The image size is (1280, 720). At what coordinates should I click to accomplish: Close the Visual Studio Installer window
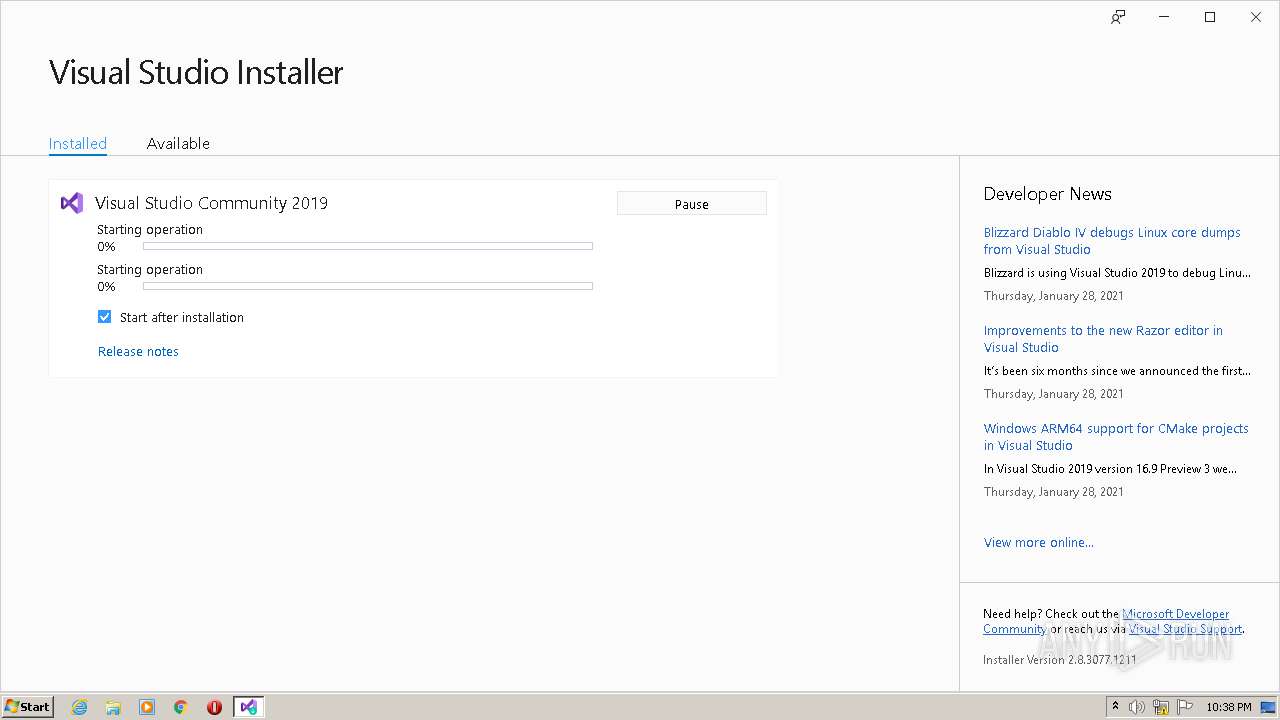coord(1256,17)
